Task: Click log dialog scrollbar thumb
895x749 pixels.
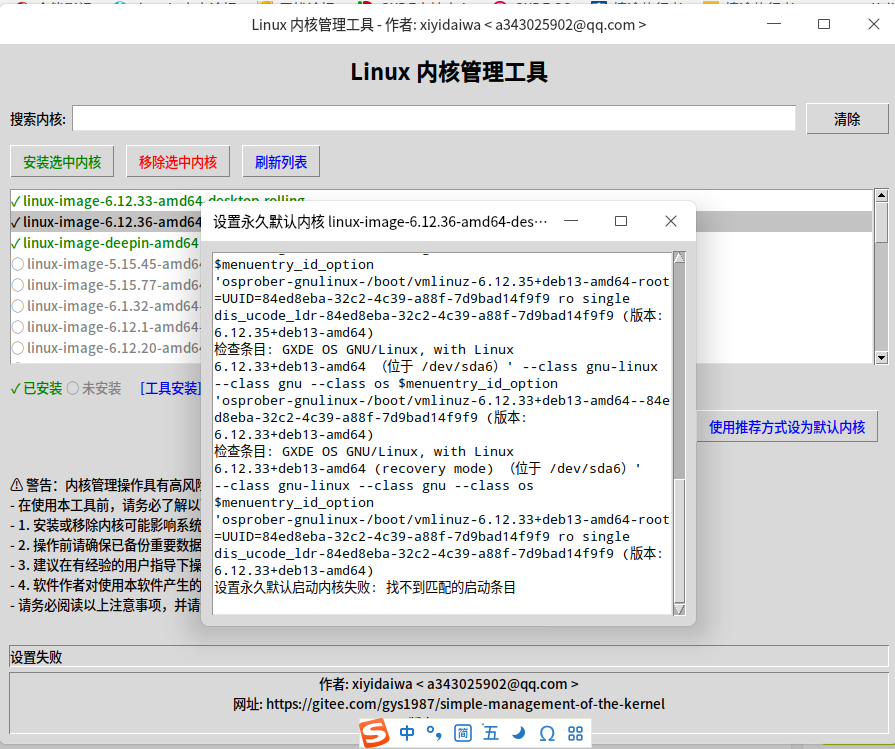Action: click(x=679, y=541)
